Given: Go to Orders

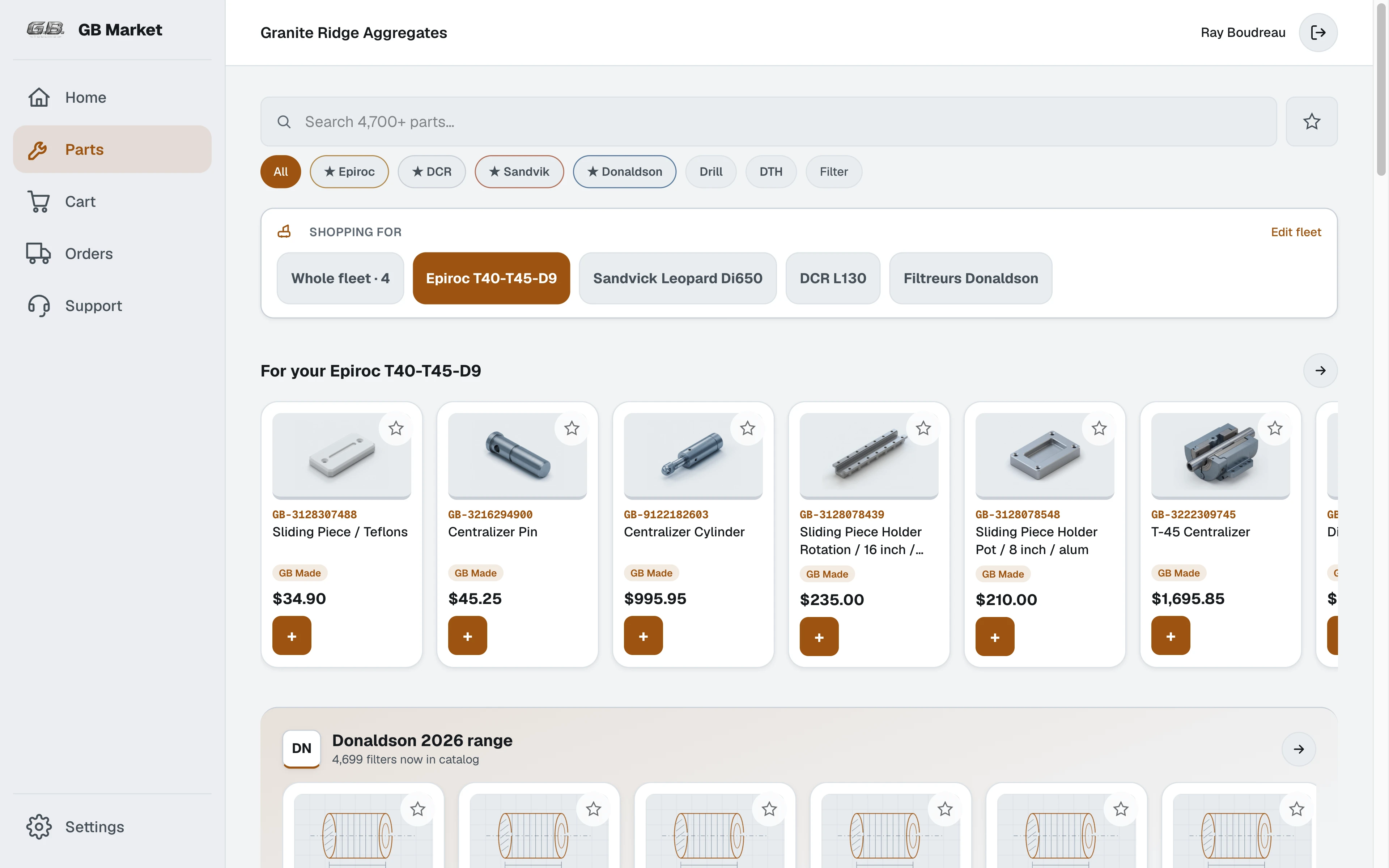Looking at the screenshot, I should coord(112,254).
